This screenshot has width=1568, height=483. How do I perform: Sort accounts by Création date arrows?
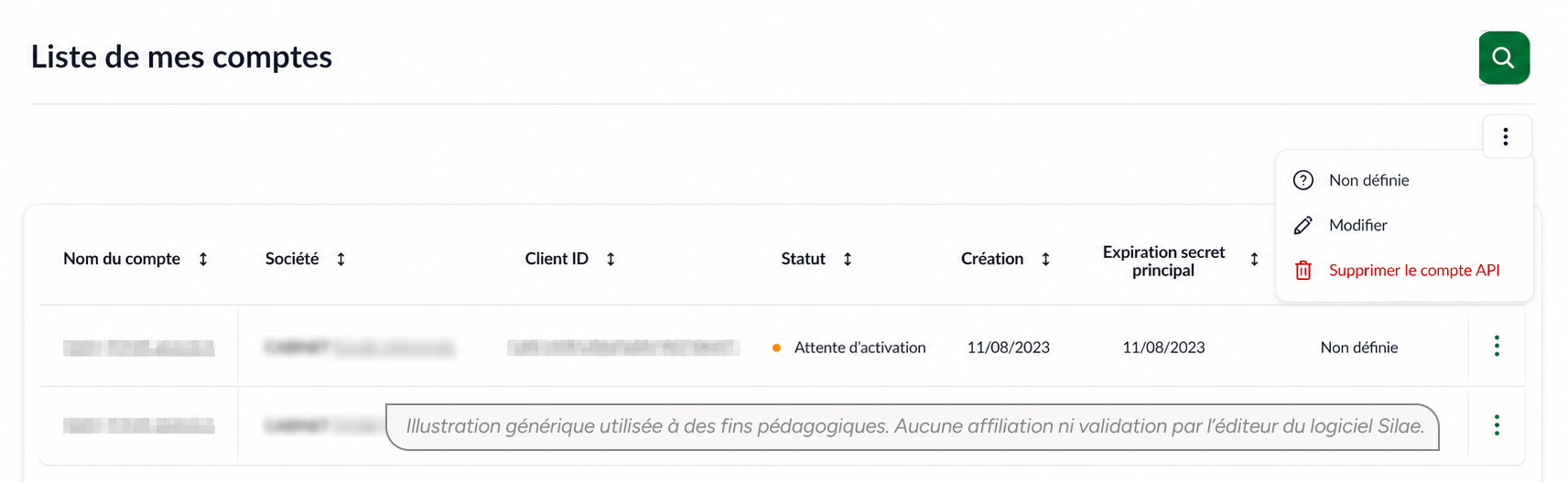(1045, 259)
